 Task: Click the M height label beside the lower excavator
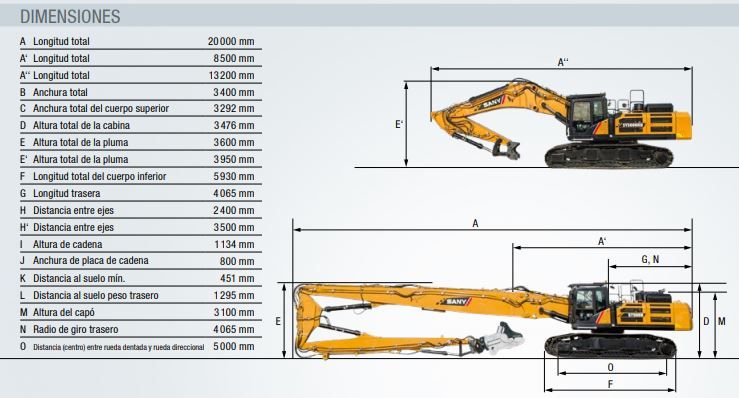722,321
